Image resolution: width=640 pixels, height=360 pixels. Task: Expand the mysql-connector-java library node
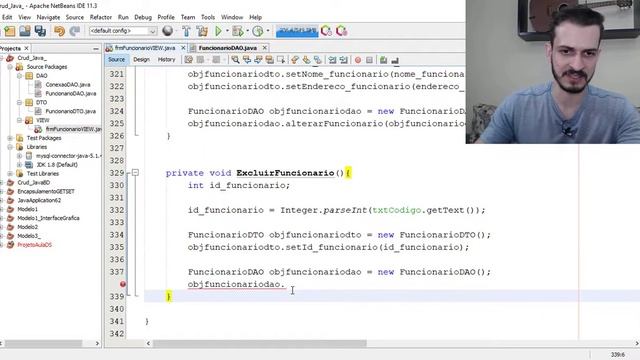pyautogui.click(x=19, y=156)
